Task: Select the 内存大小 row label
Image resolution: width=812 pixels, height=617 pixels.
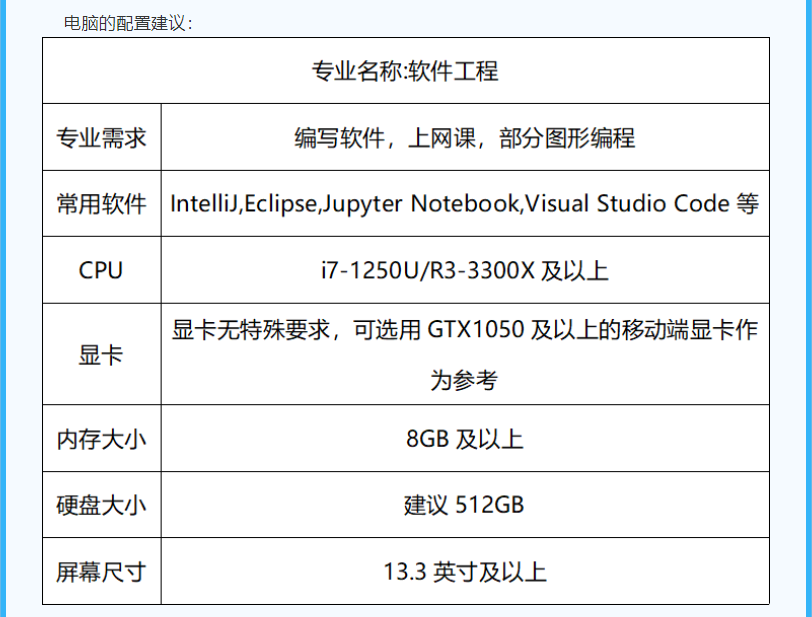Action: pyautogui.click(x=101, y=439)
